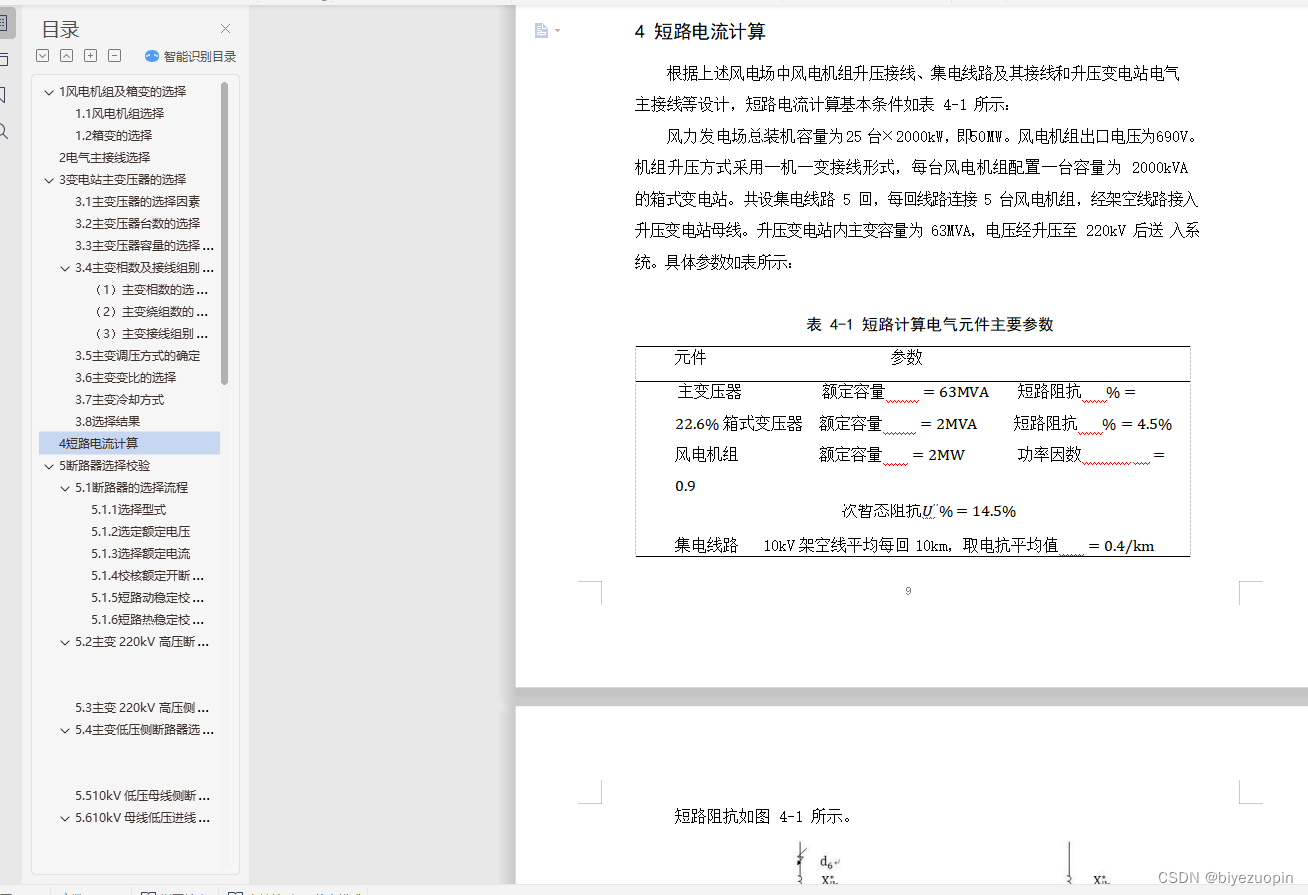Click the document heading 4 短路电流计算
The width and height of the screenshot is (1308, 895).
point(700,32)
